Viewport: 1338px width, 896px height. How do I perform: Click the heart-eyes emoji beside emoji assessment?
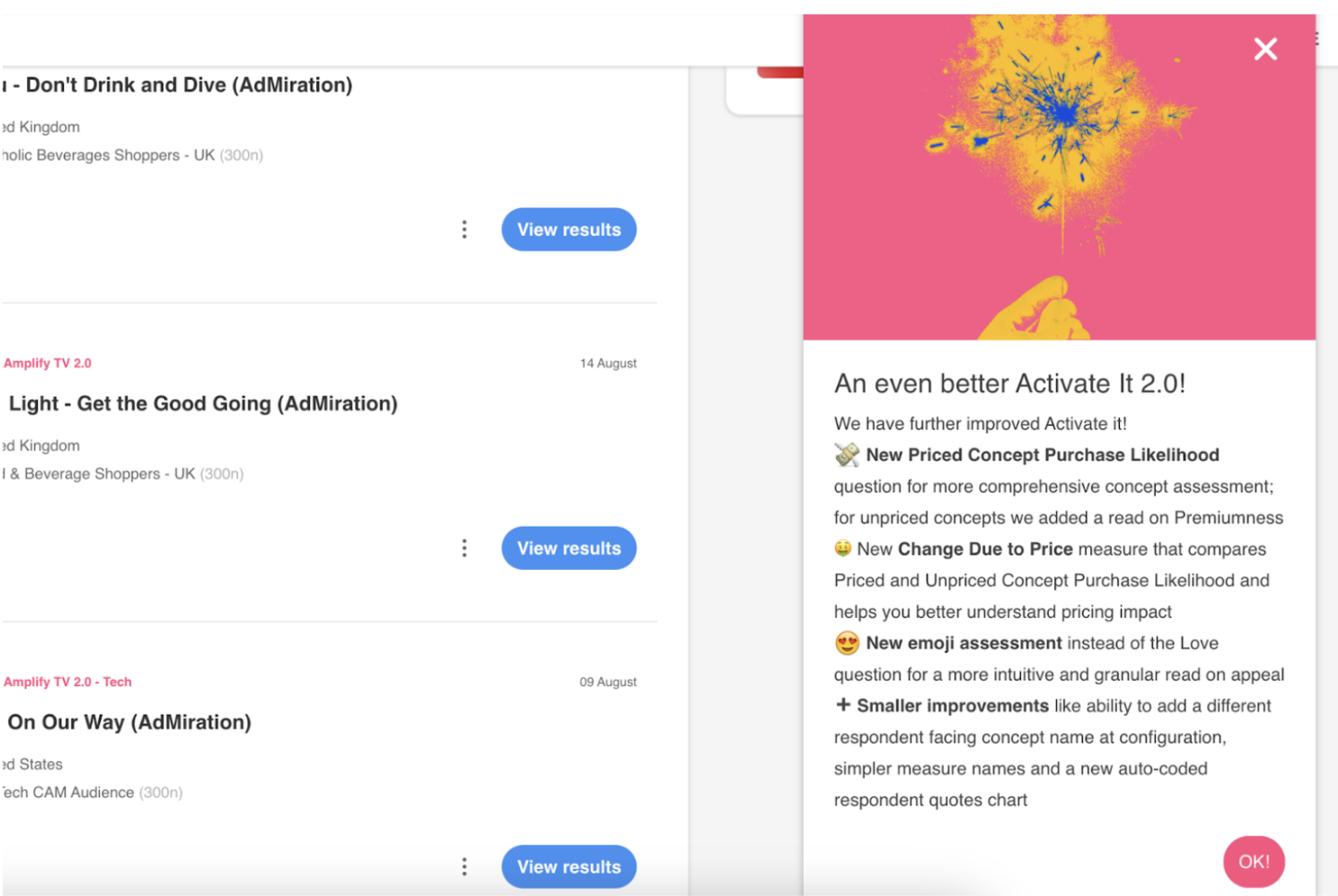tap(847, 643)
